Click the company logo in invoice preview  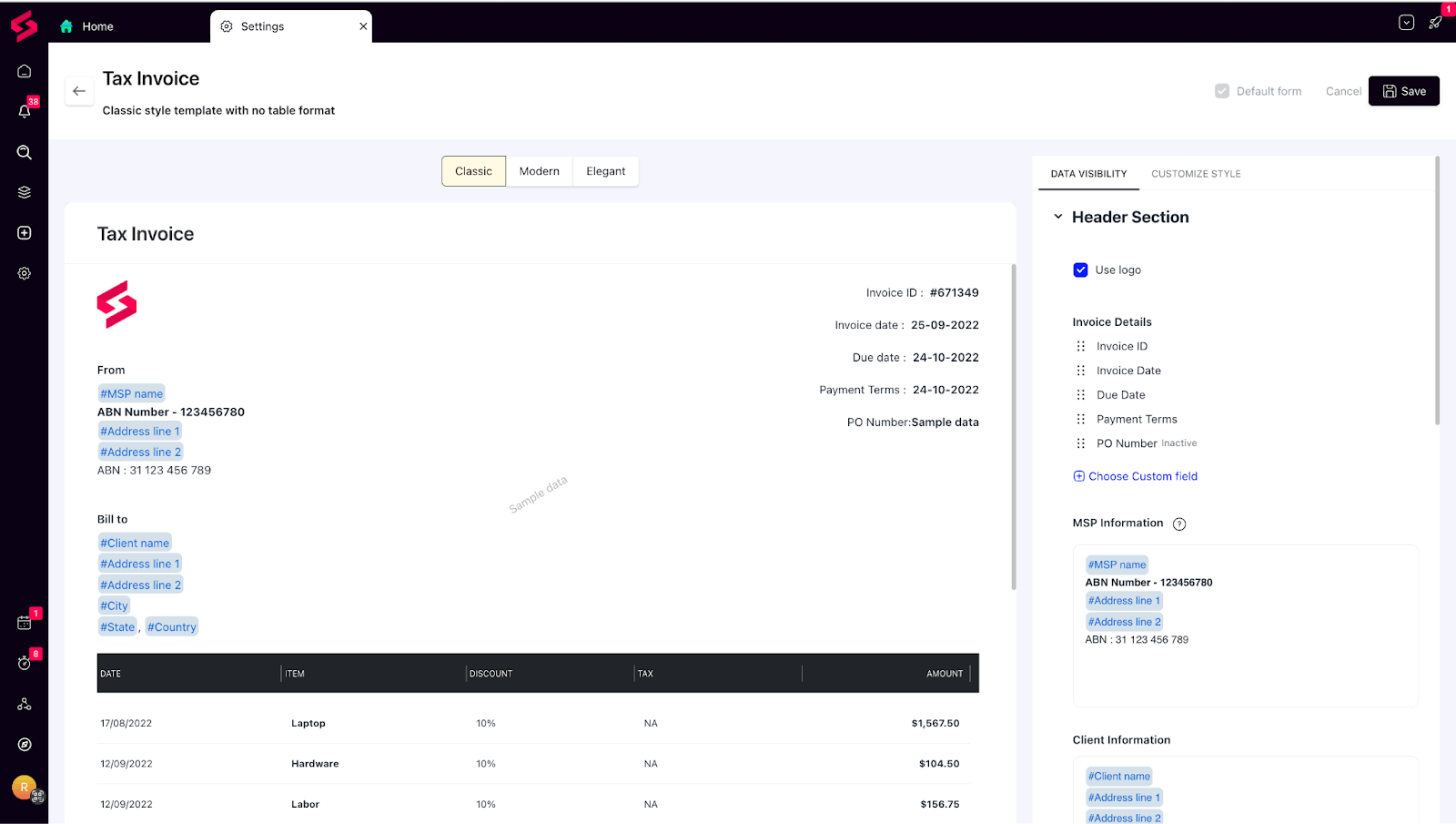tap(117, 304)
